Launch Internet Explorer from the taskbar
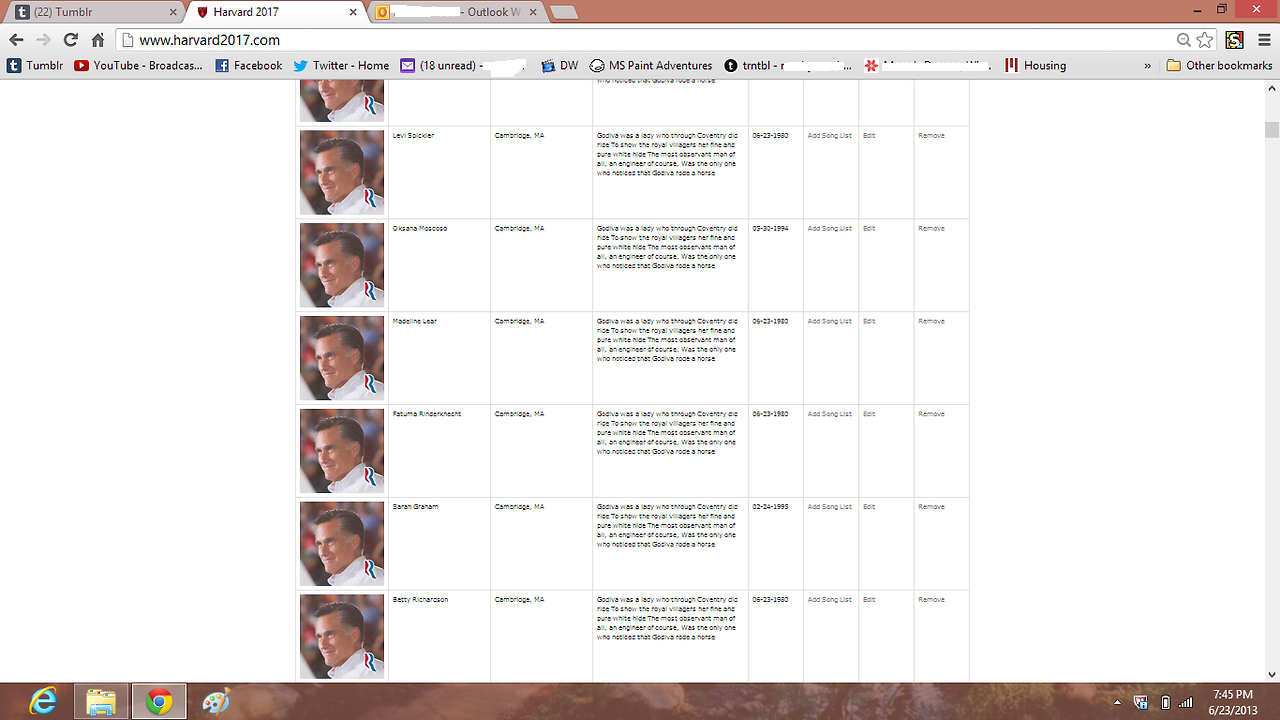This screenshot has width=1280, height=720. (x=43, y=702)
